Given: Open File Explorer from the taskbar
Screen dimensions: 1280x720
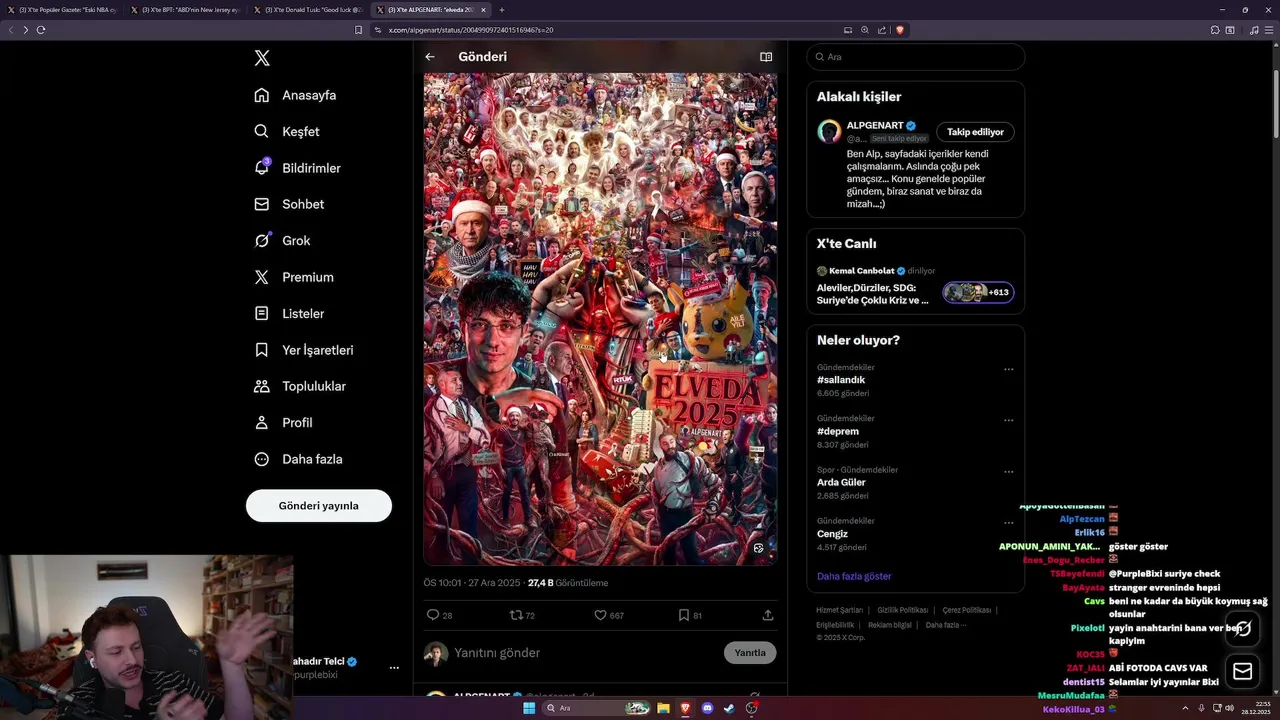Looking at the screenshot, I should coord(663,708).
